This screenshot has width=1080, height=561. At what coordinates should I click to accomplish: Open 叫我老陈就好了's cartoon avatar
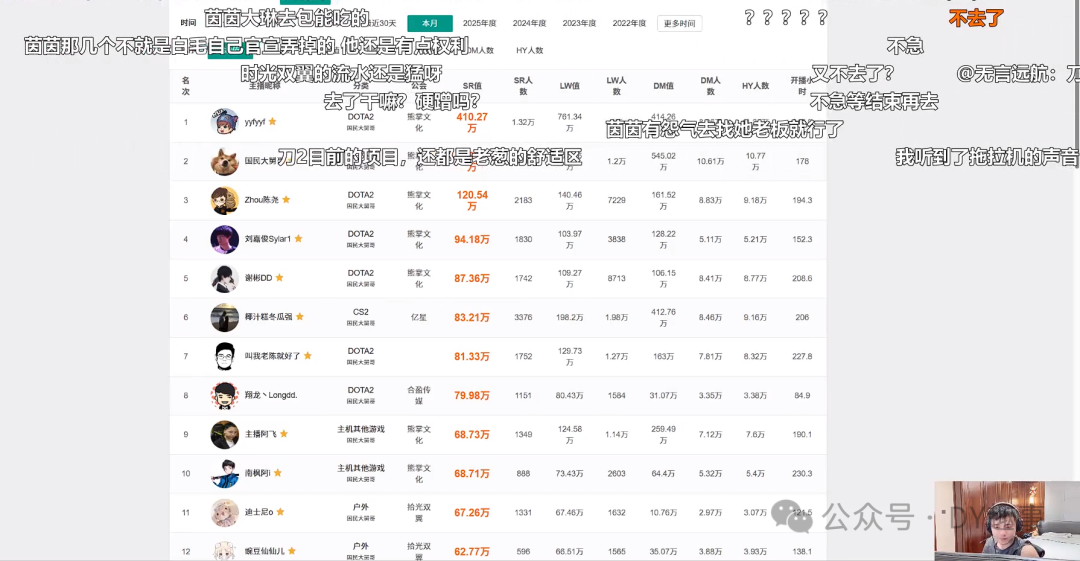point(225,356)
